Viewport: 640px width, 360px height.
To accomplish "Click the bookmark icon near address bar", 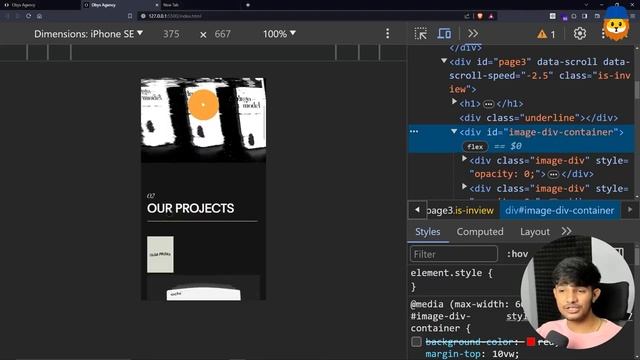I will pyautogui.click(x=130, y=16).
